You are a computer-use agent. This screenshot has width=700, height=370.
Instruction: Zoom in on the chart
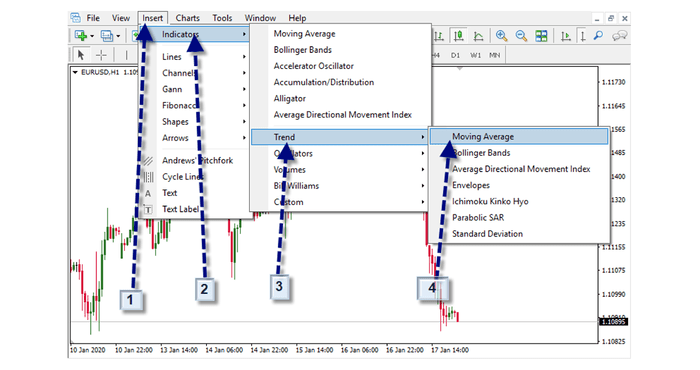tap(501, 36)
